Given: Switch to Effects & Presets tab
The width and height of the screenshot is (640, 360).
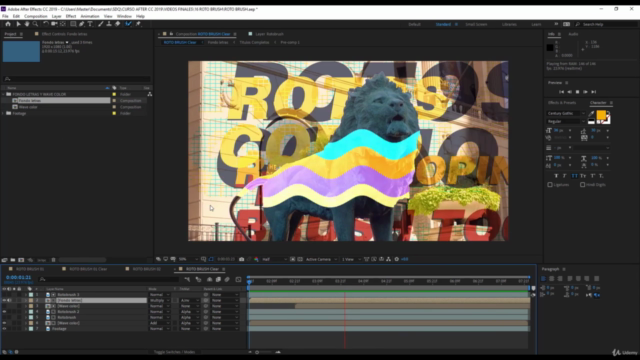Looking at the screenshot, I should pyautogui.click(x=562, y=103).
